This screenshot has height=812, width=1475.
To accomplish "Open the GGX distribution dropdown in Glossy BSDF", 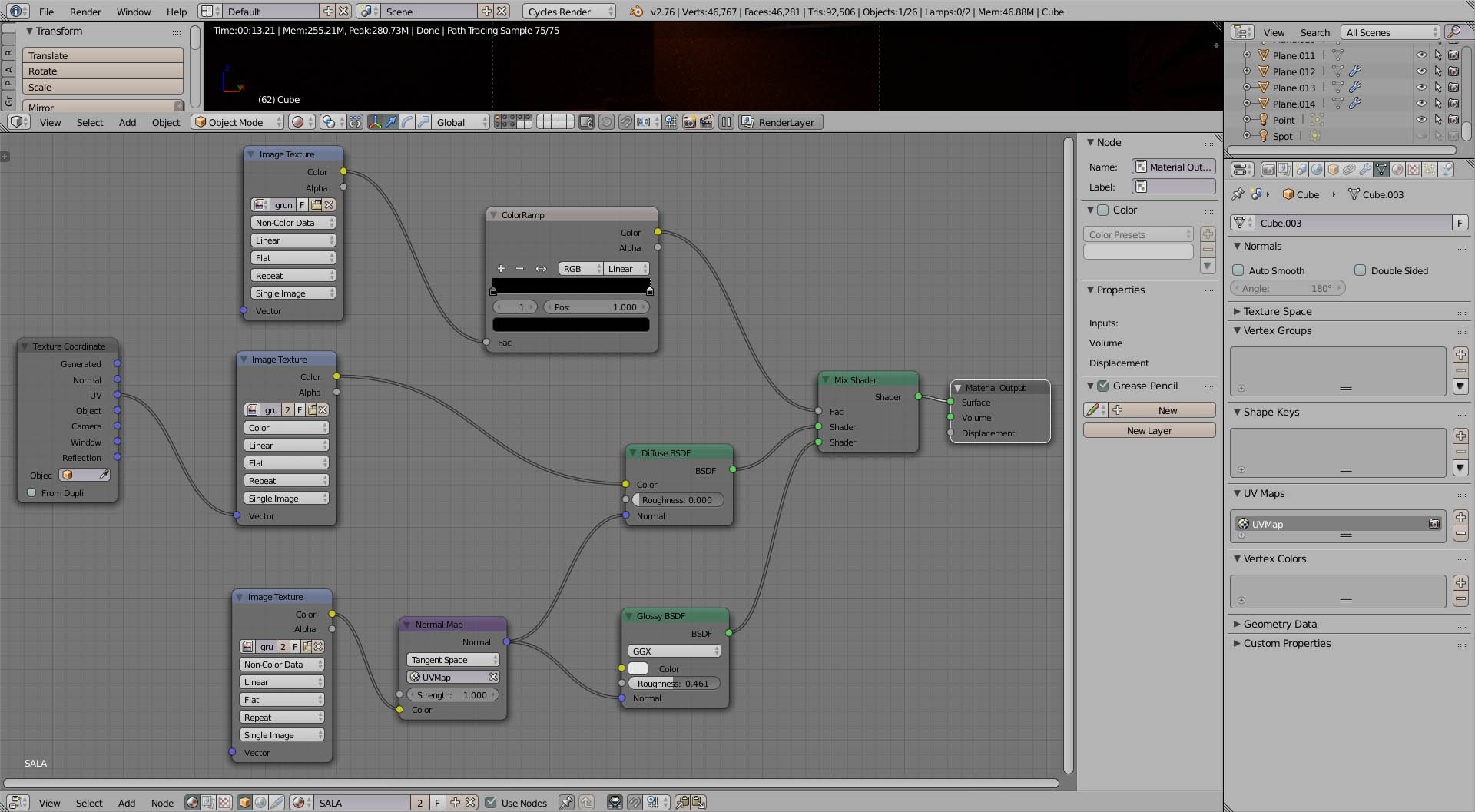I will (674, 651).
